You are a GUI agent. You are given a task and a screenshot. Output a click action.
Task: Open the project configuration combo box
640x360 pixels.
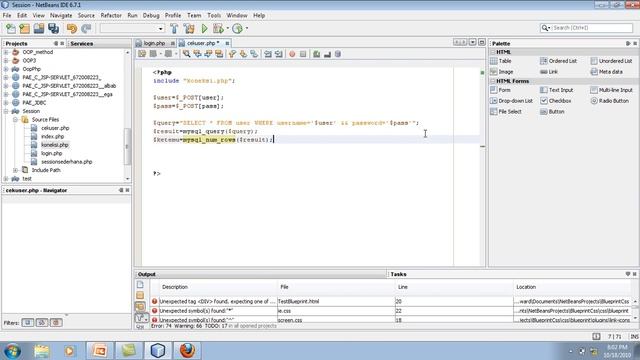tap(132, 29)
